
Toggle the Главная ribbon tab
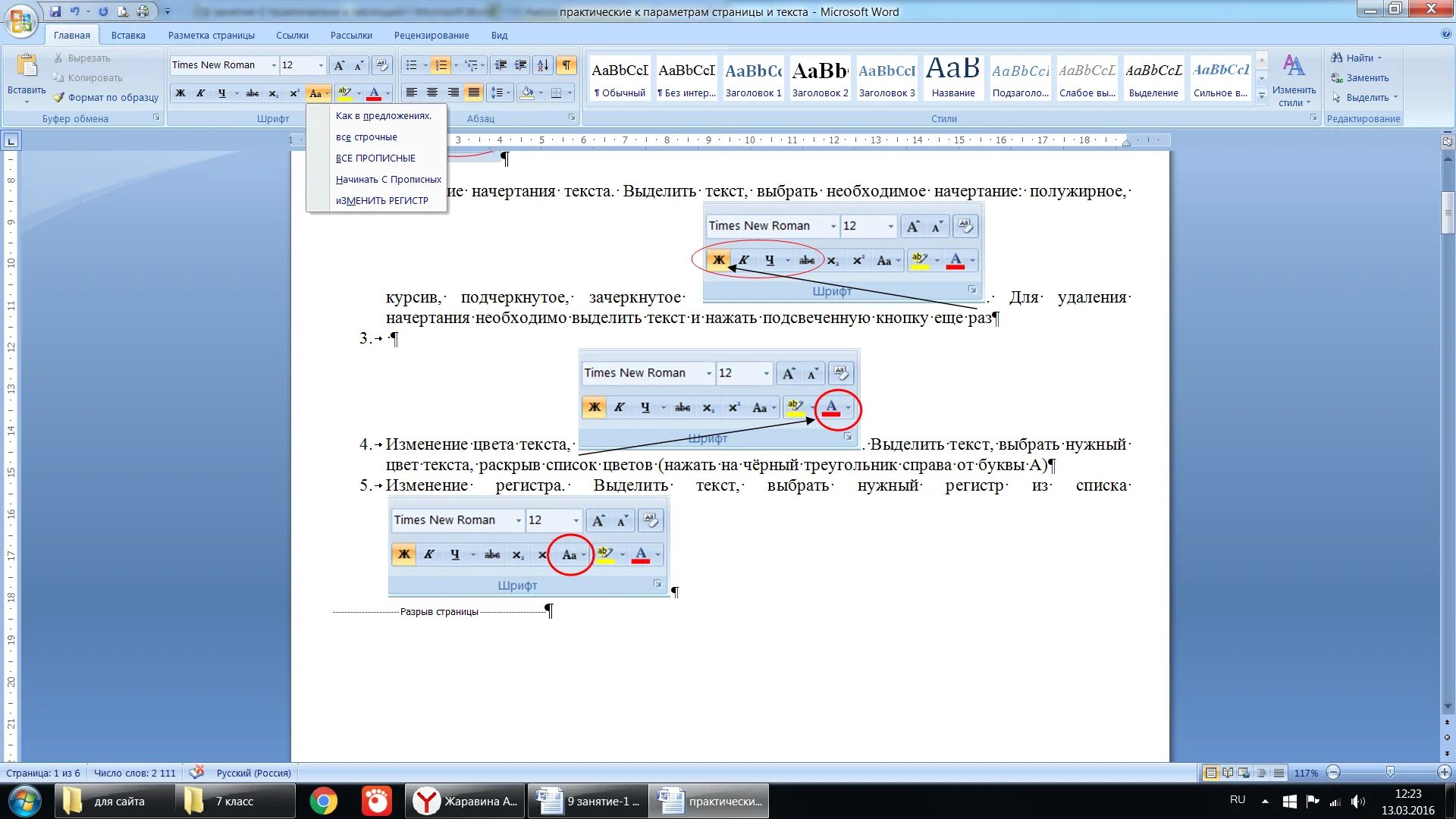coord(71,35)
